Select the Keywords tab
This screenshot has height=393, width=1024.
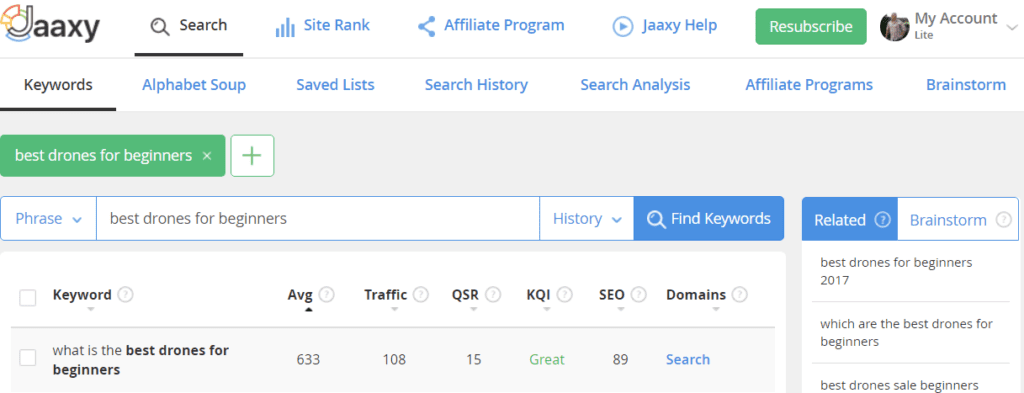click(x=58, y=85)
